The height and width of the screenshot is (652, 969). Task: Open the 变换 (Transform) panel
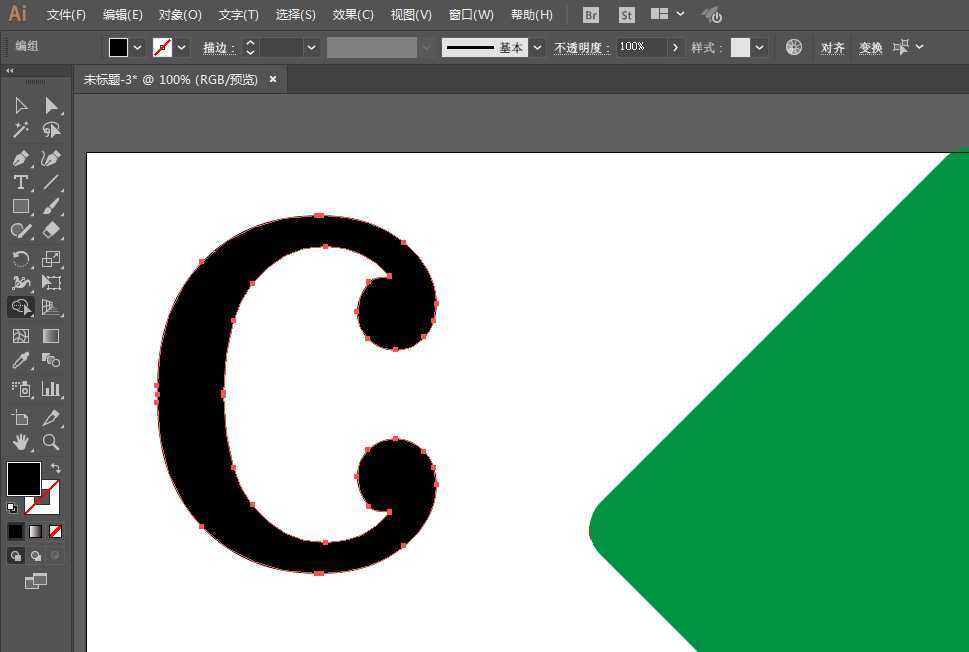869,47
